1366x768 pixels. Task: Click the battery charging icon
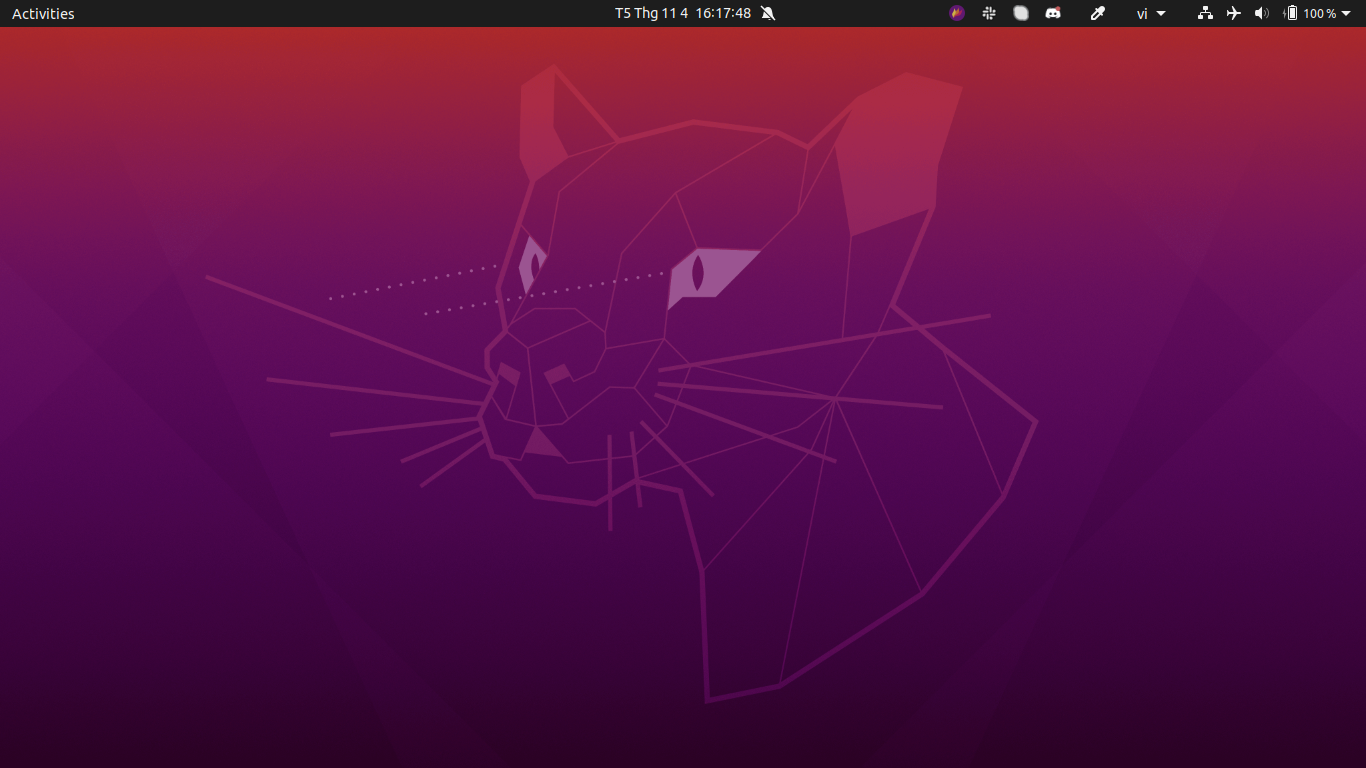1290,13
